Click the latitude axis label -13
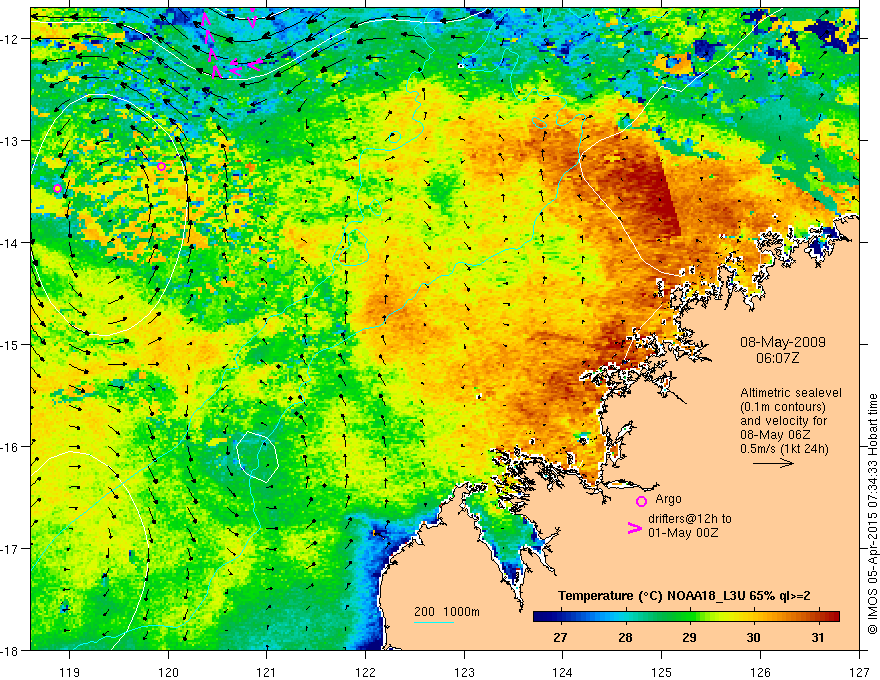880x680 pixels. click(11, 141)
